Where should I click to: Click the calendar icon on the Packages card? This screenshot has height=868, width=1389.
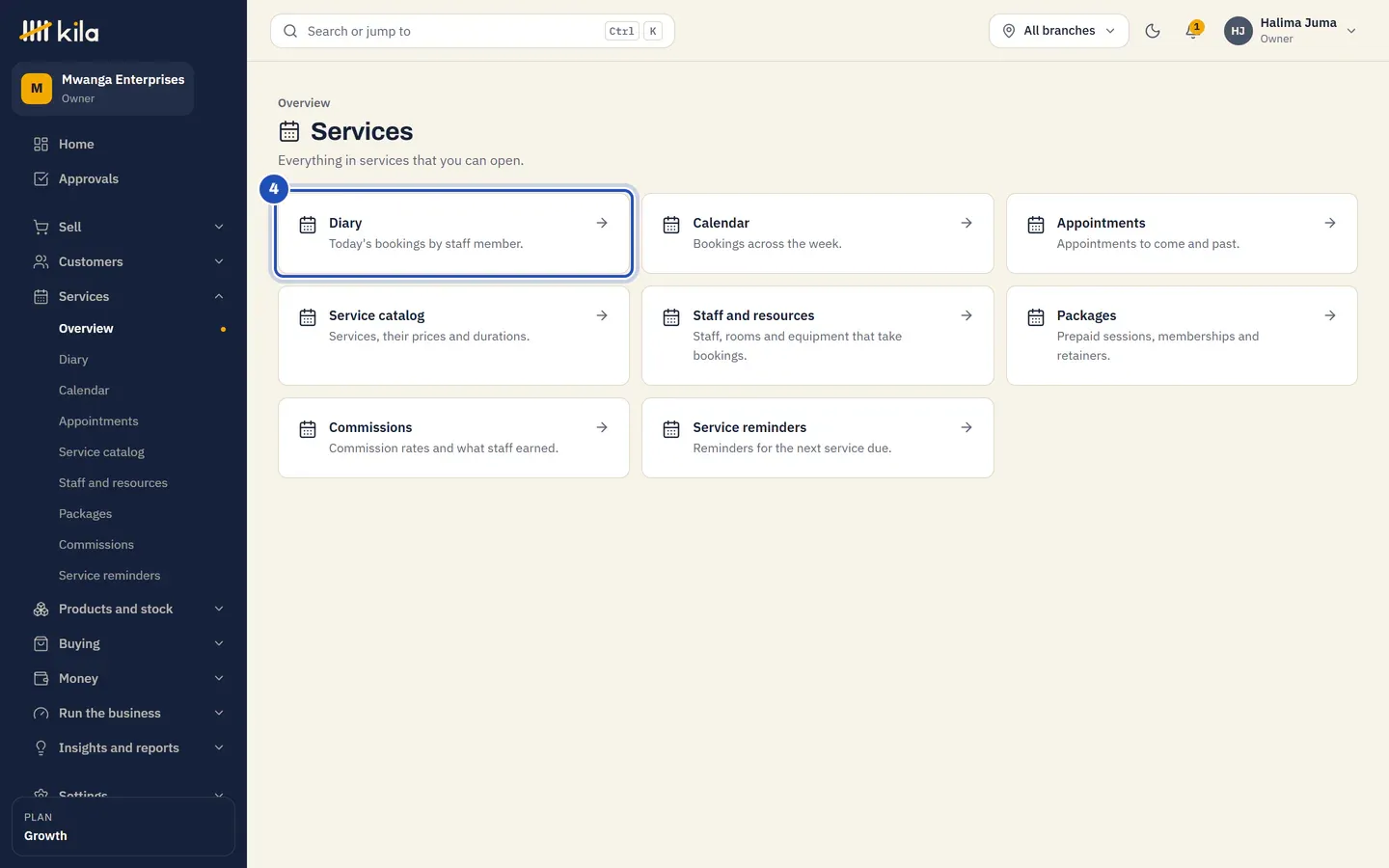1036,317
